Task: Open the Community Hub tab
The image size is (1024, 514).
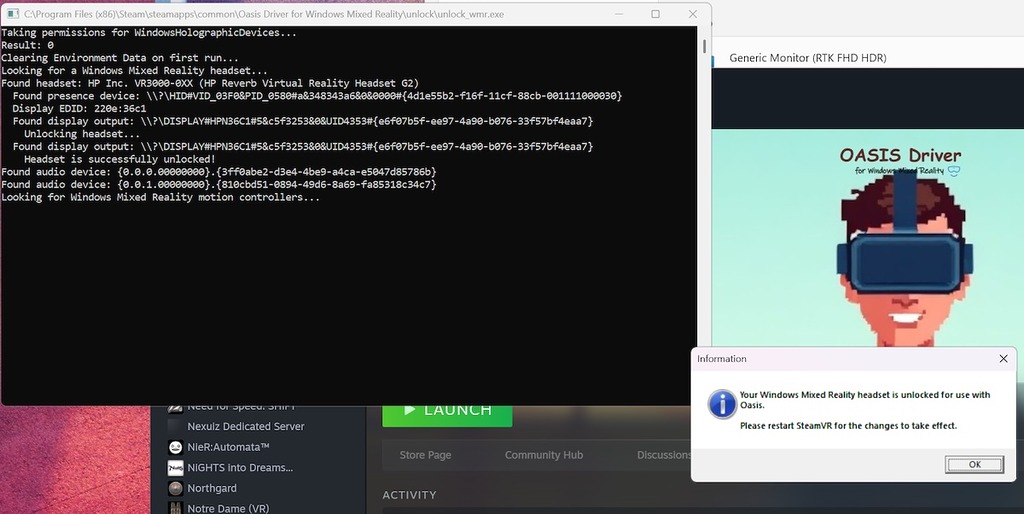Action: pos(544,455)
